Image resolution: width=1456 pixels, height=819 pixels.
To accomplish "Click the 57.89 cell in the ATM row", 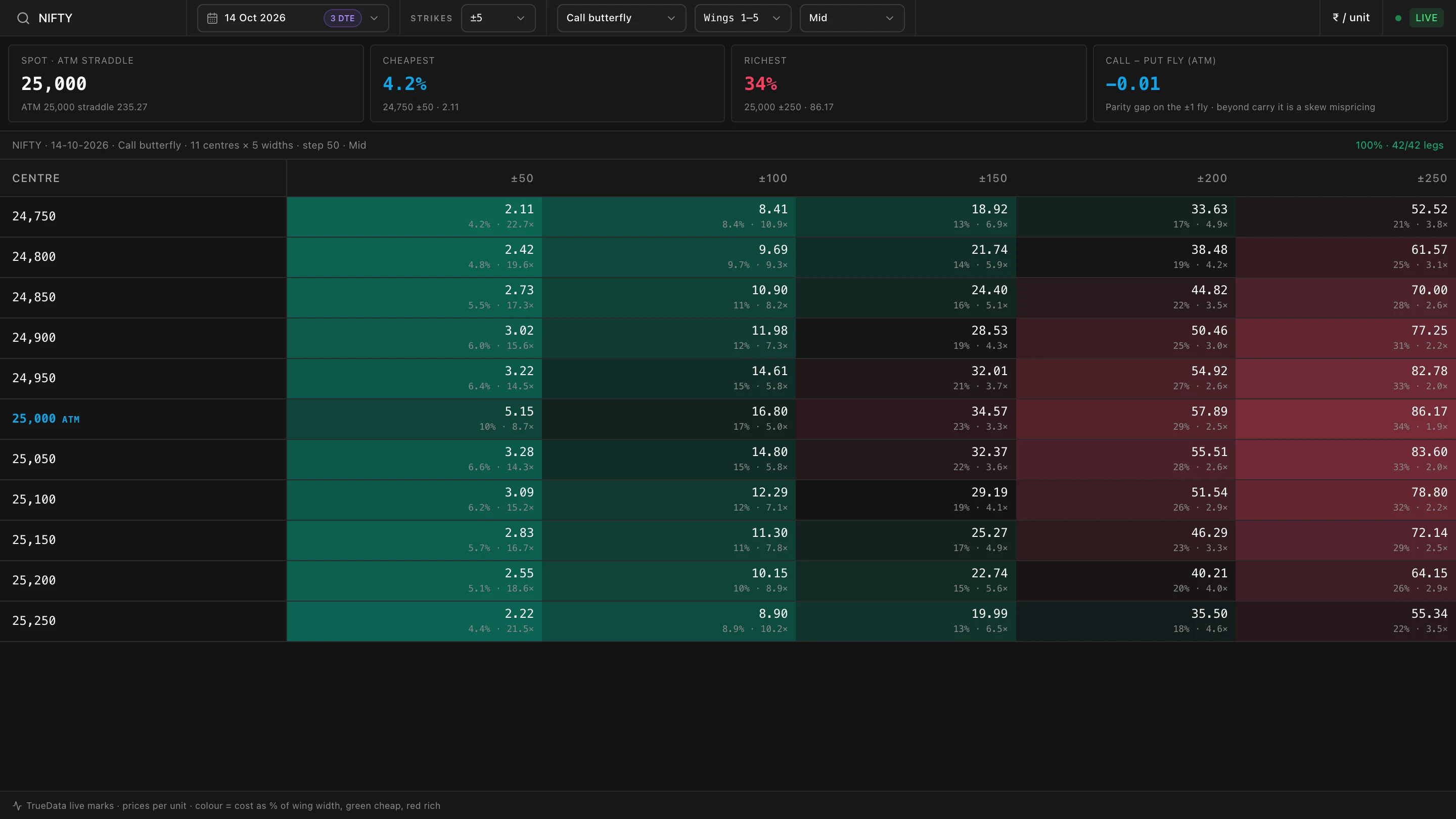I will 1125,419.
